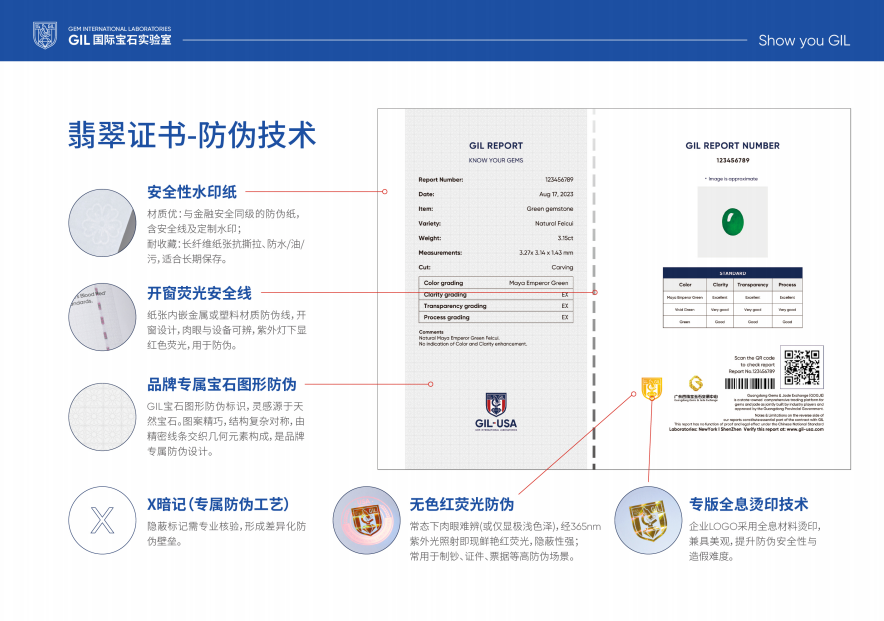Select the 'KNOW YOUR GEMS' subtitle
Viewport: 884px width, 621px height.
point(496,161)
